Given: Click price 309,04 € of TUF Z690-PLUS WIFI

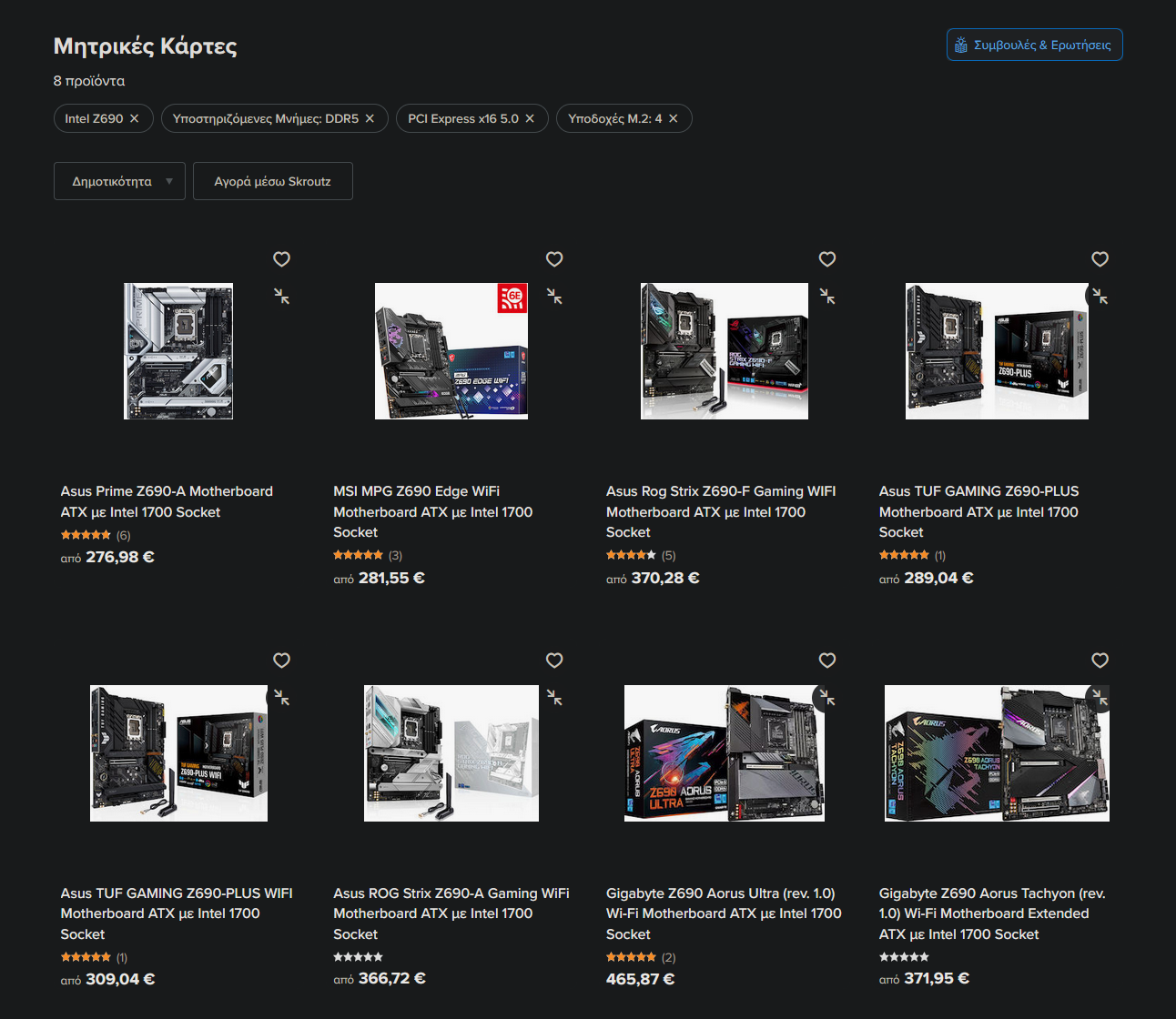Looking at the screenshot, I should tap(120, 980).
